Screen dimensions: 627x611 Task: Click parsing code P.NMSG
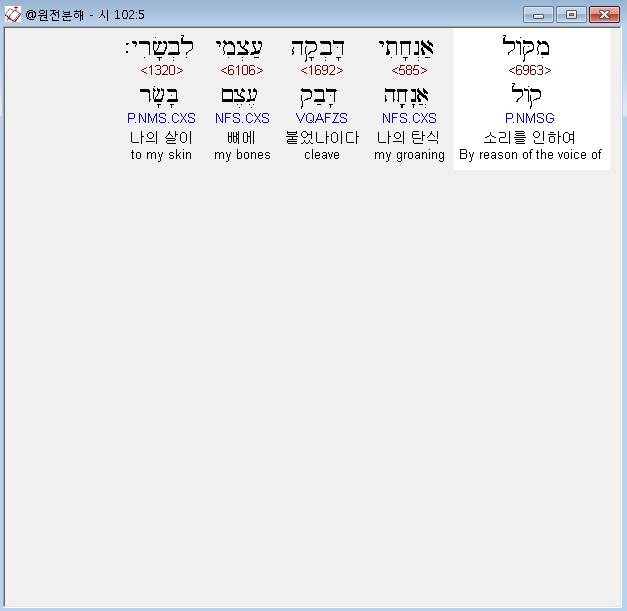[530, 118]
